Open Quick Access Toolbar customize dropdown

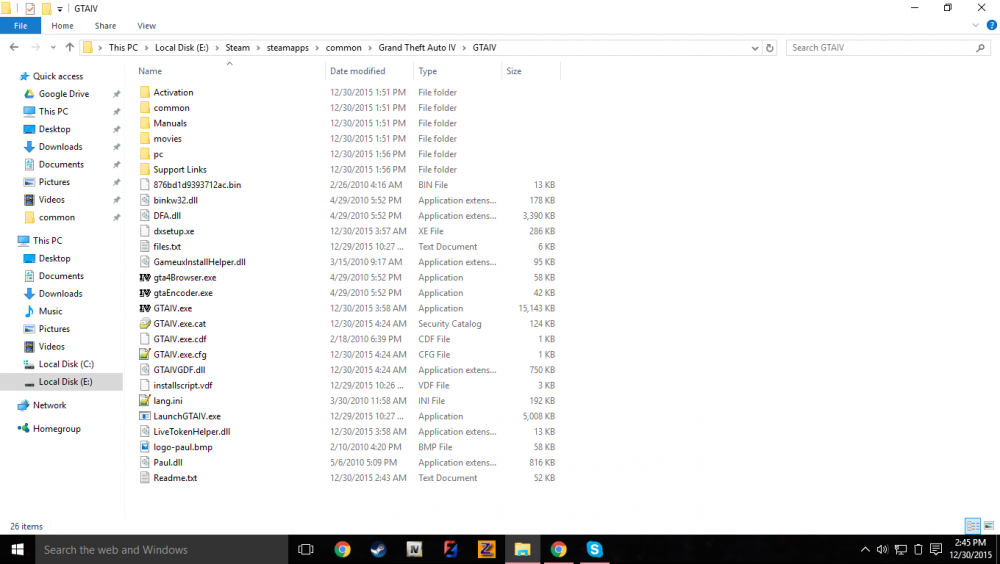tap(59, 9)
